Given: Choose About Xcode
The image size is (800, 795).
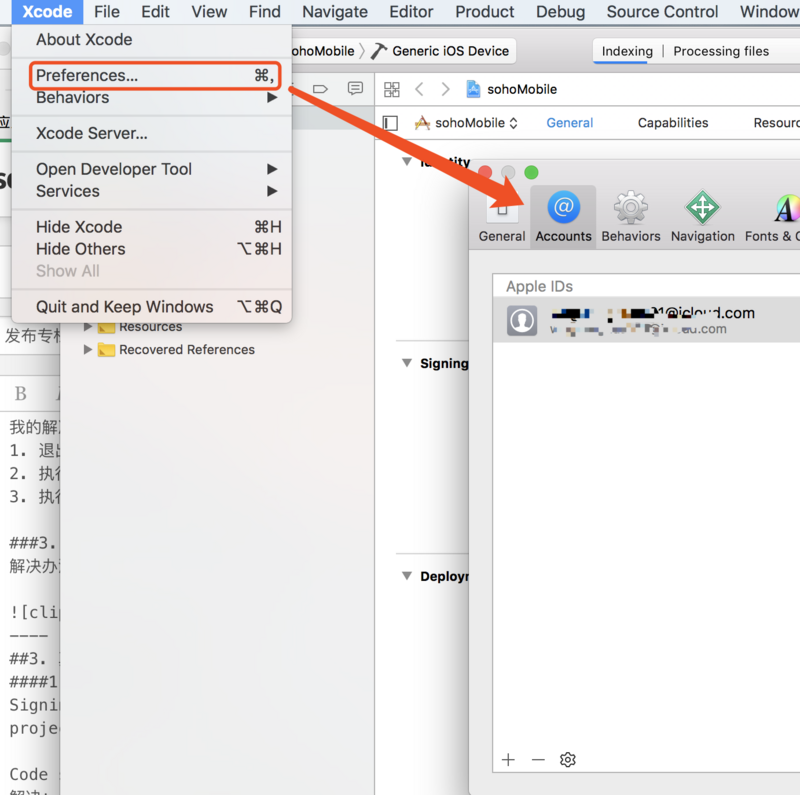Looking at the screenshot, I should click(152, 39).
